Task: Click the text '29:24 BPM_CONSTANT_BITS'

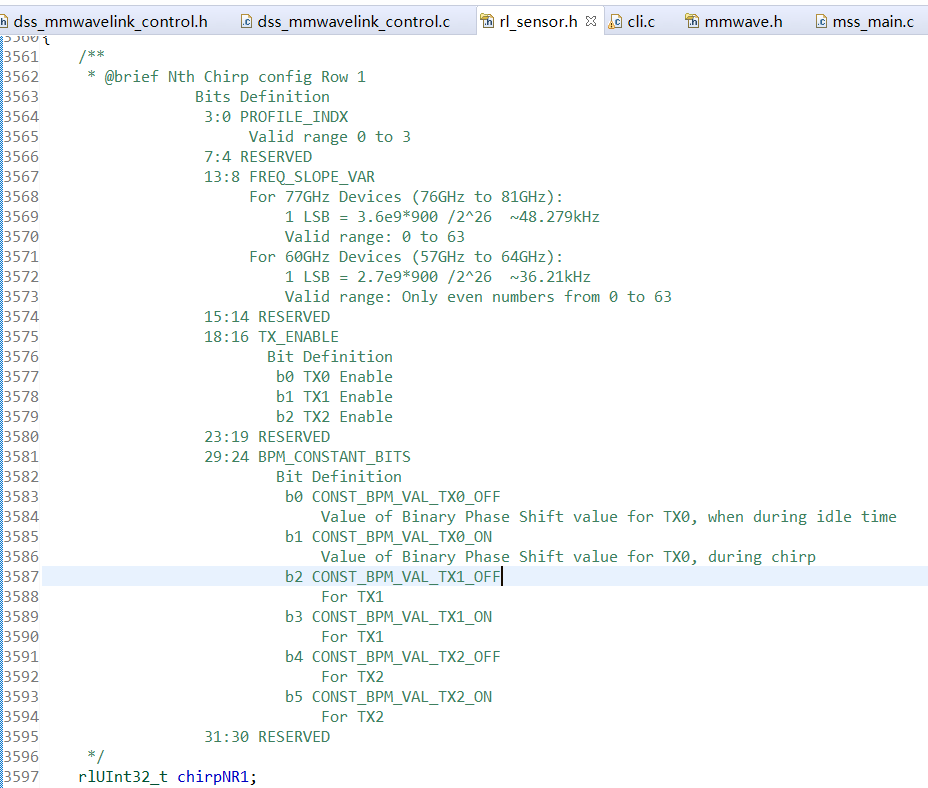Action: (307, 457)
